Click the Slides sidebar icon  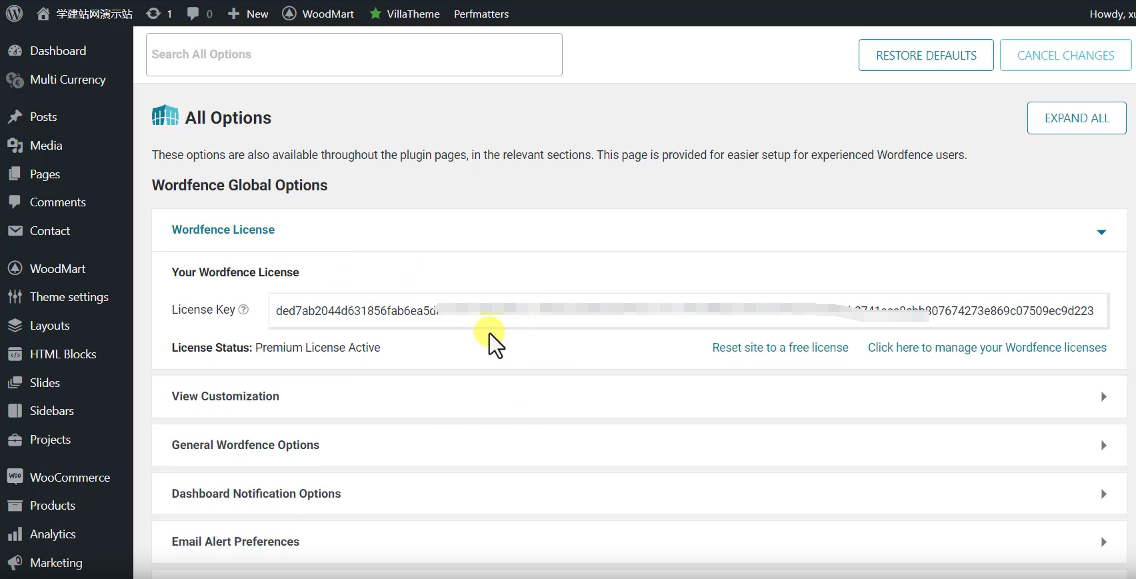tap(14, 383)
